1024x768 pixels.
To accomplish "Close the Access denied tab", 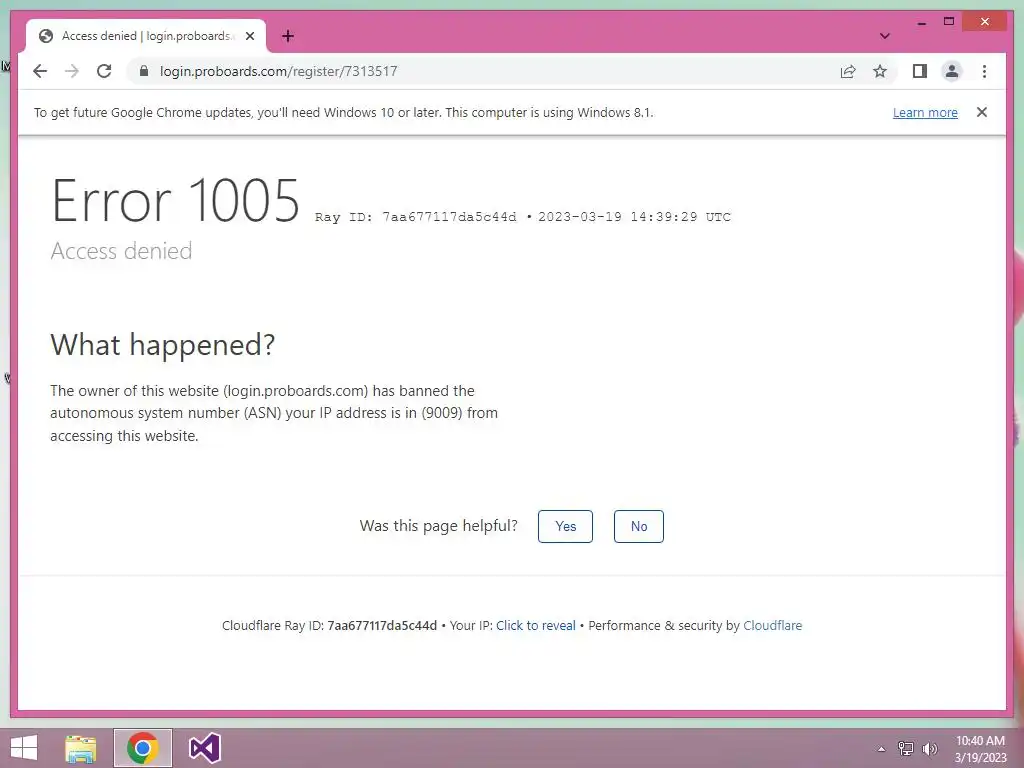I will pyautogui.click(x=249, y=36).
